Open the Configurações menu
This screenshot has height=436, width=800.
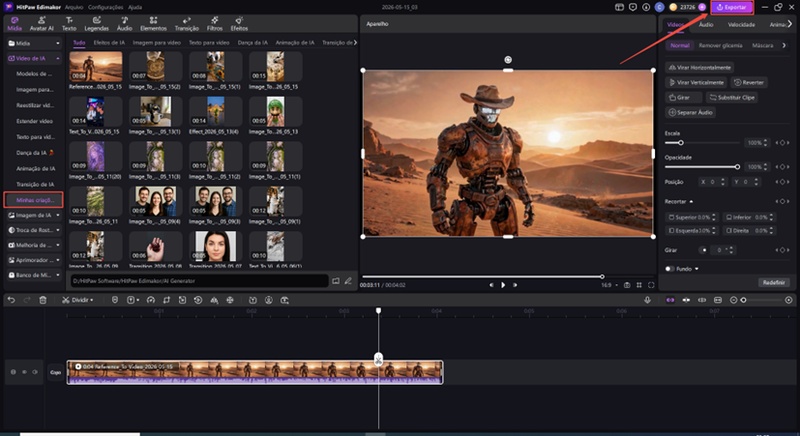click(105, 7)
